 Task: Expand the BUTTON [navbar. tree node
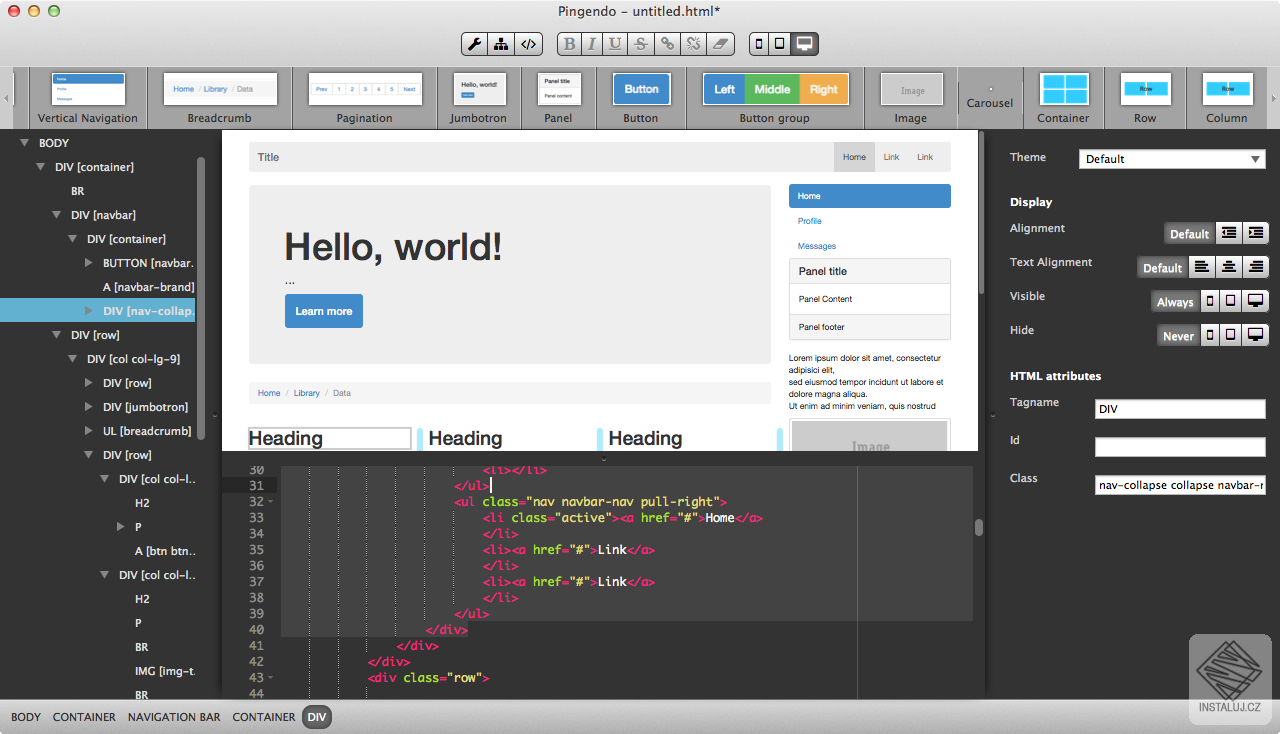click(89, 263)
